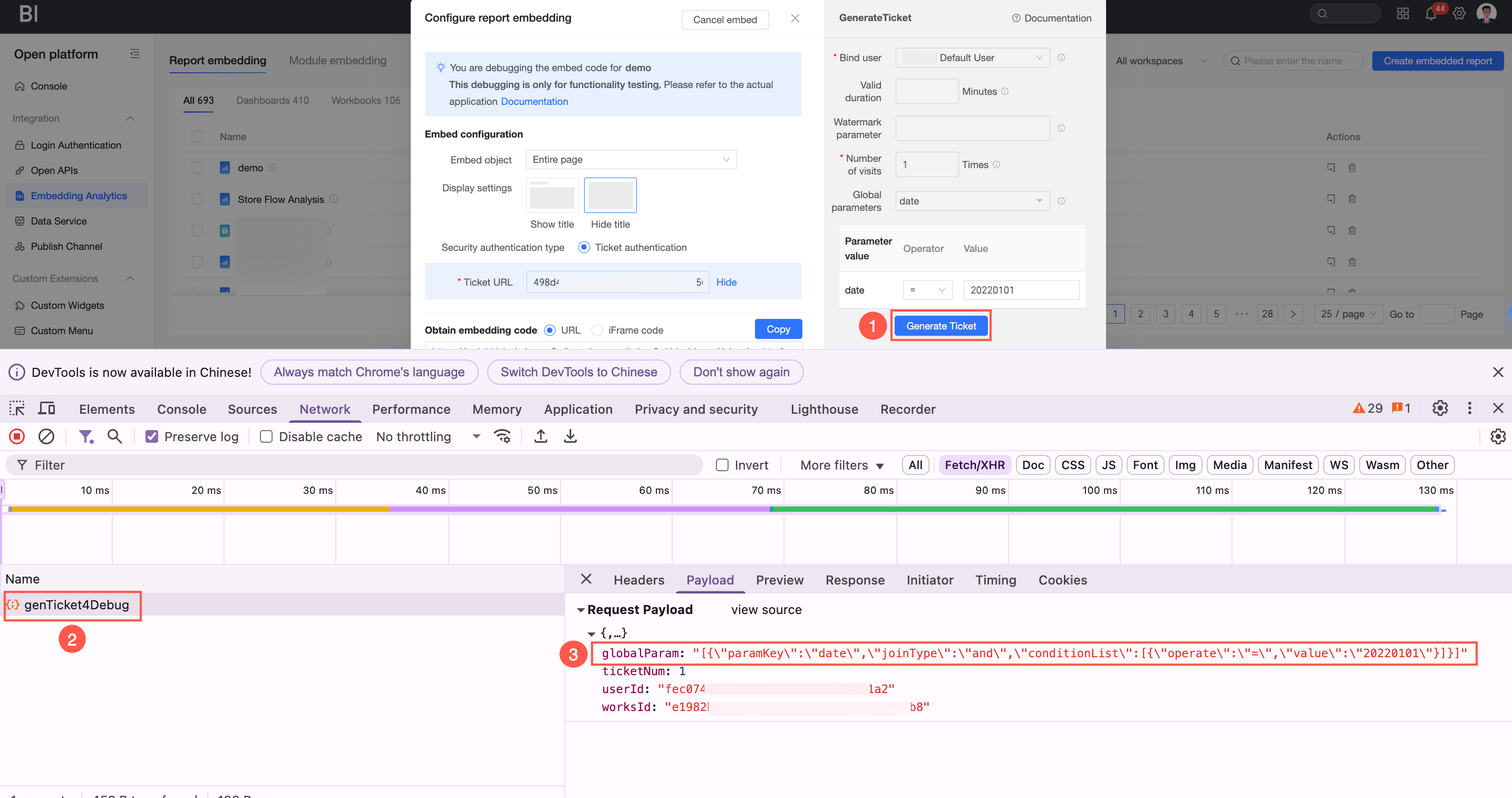The width and height of the screenshot is (1512, 798).
Task: Click the notification bell icon
Action: [x=1430, y=14]
